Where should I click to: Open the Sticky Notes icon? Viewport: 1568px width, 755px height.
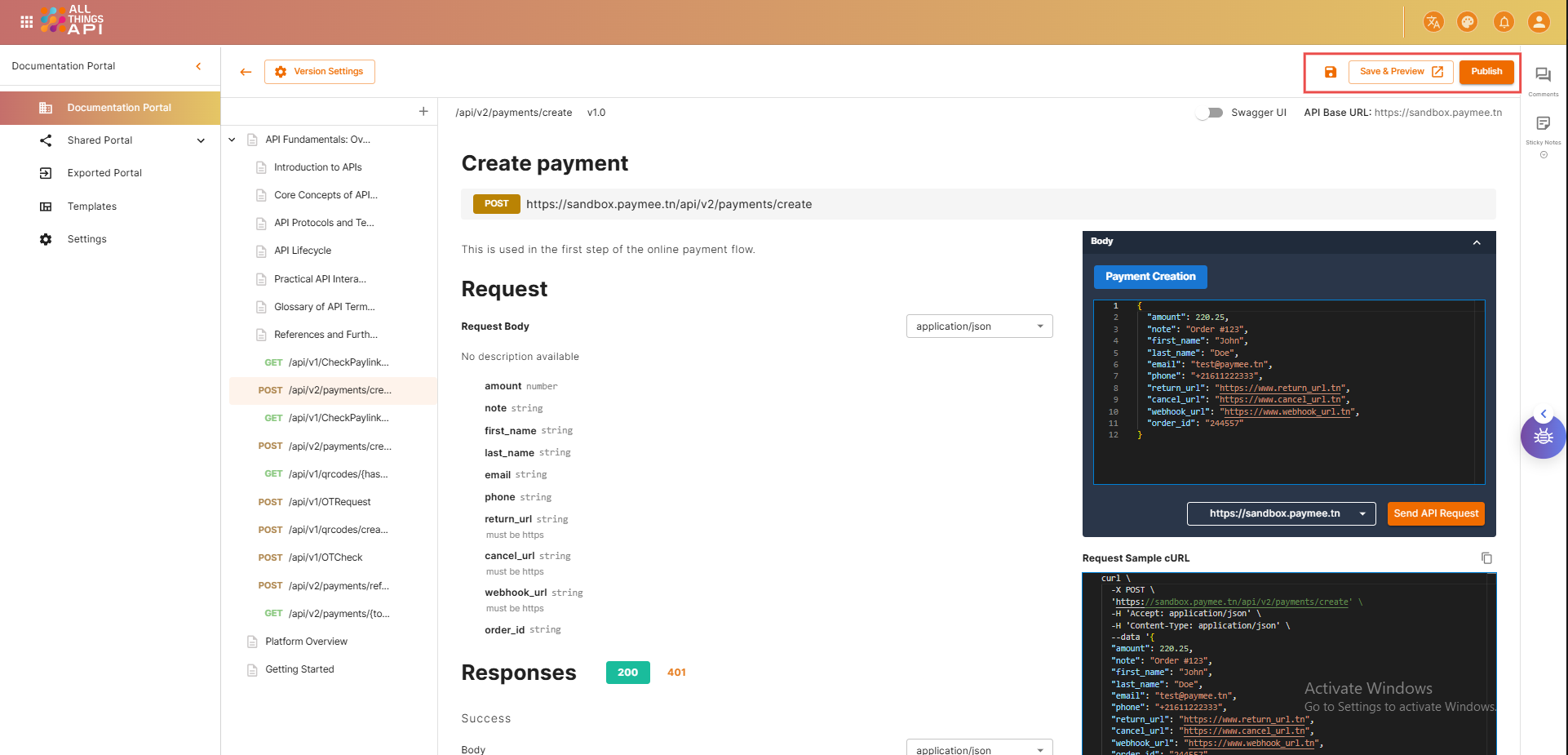pos(1543,124)
